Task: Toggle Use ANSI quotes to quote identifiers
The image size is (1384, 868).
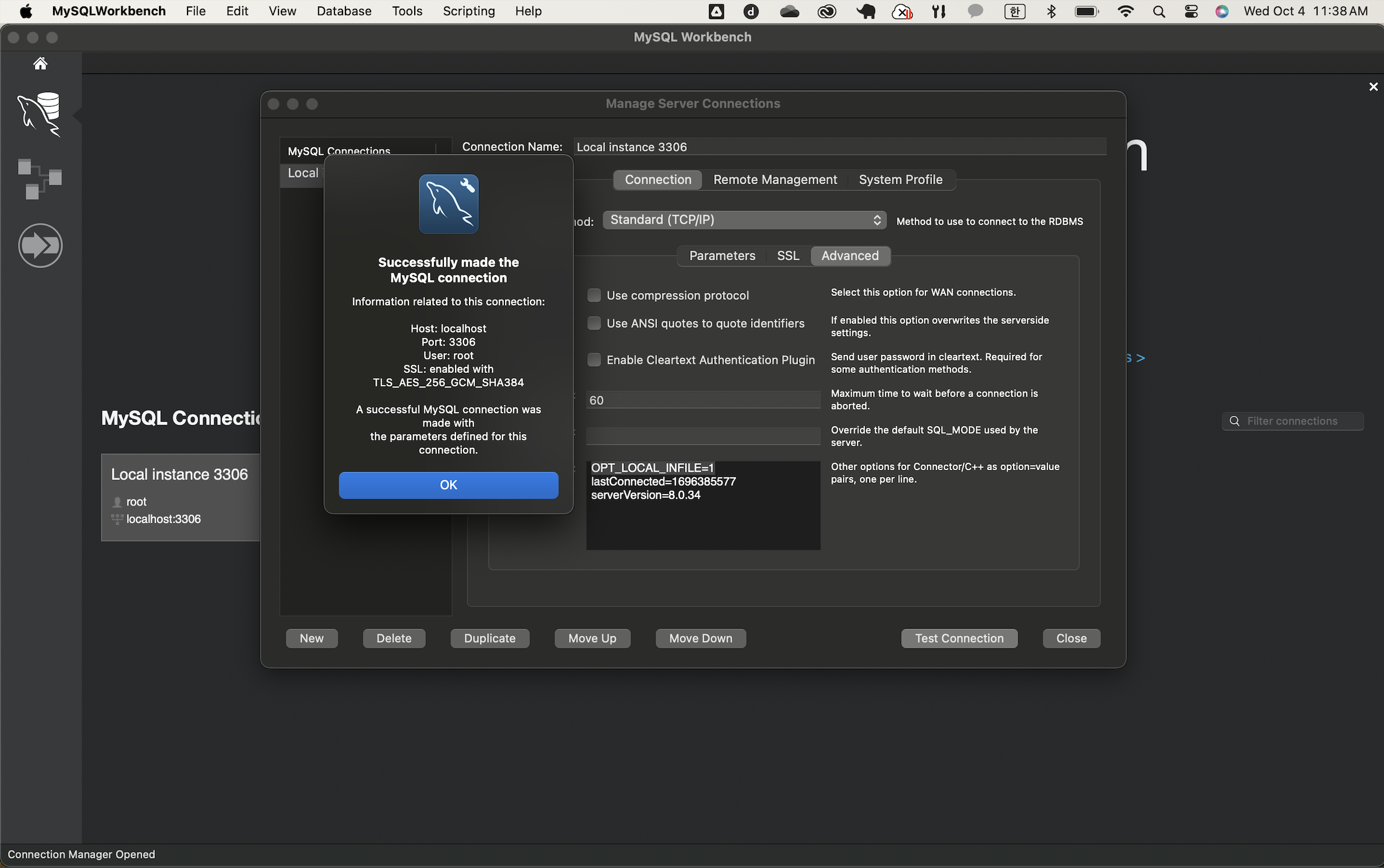Action: 594,323
